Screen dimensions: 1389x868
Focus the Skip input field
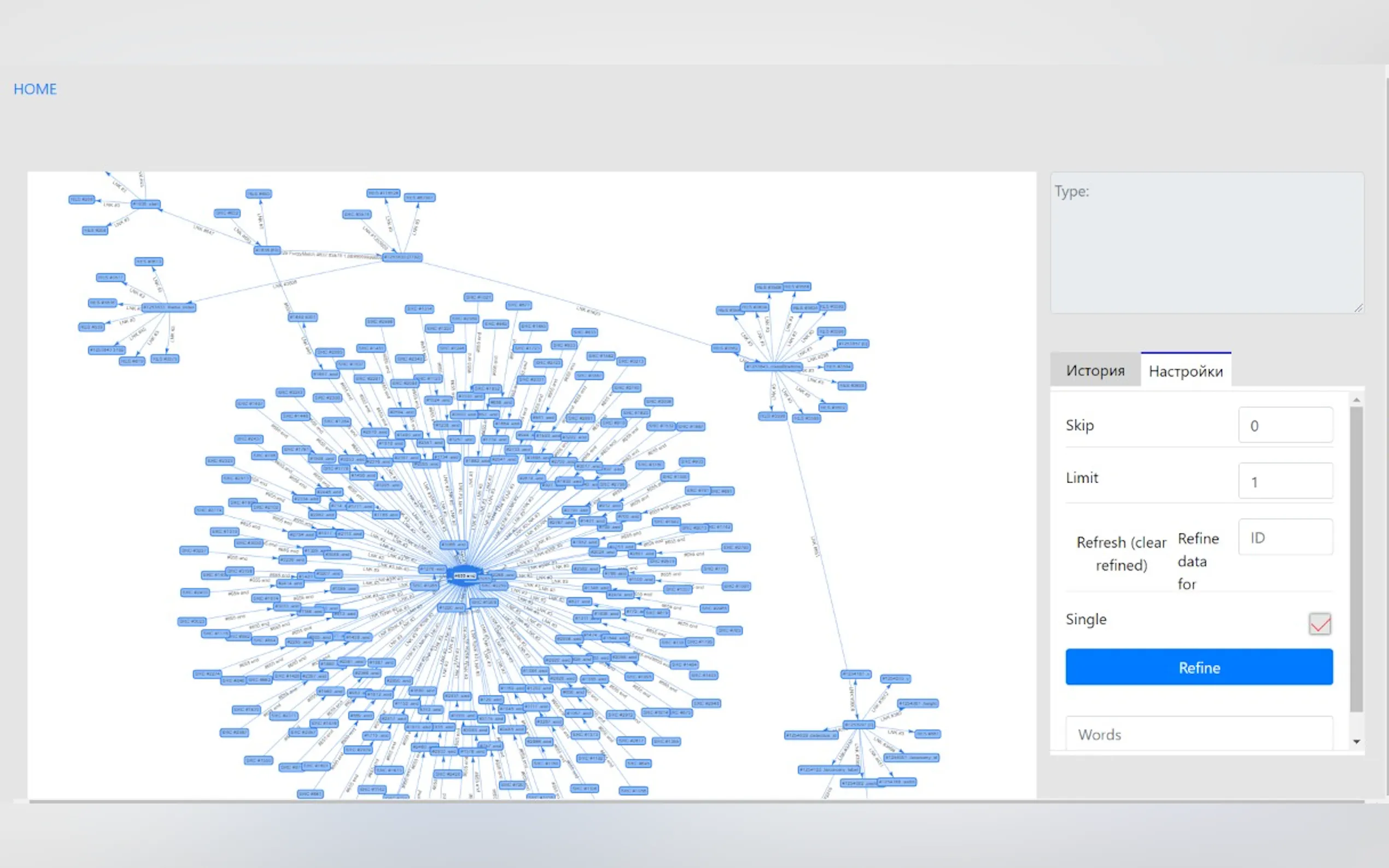(1285, 425)
